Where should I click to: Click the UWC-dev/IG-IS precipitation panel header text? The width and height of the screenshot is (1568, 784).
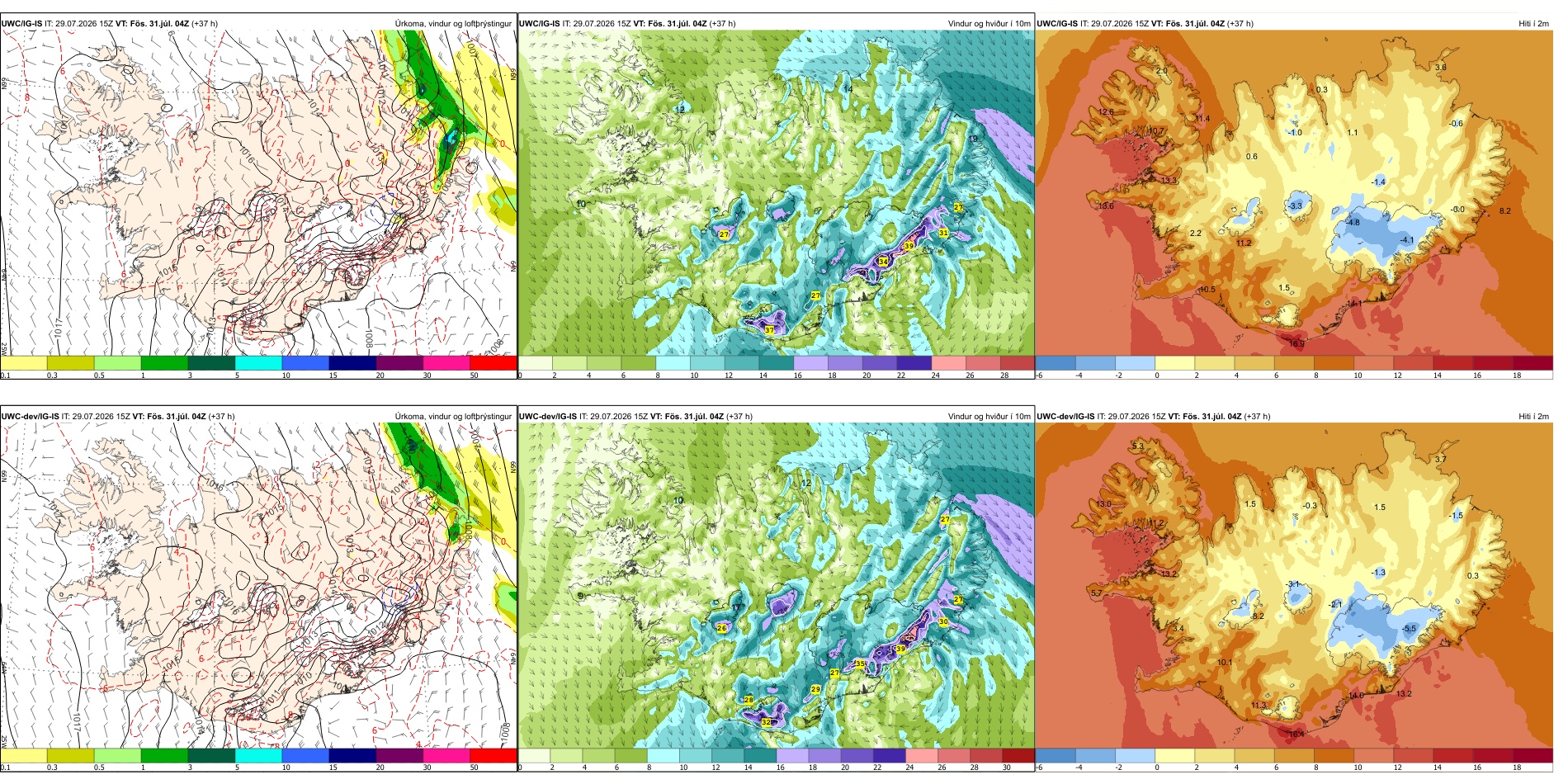[118, 417]
